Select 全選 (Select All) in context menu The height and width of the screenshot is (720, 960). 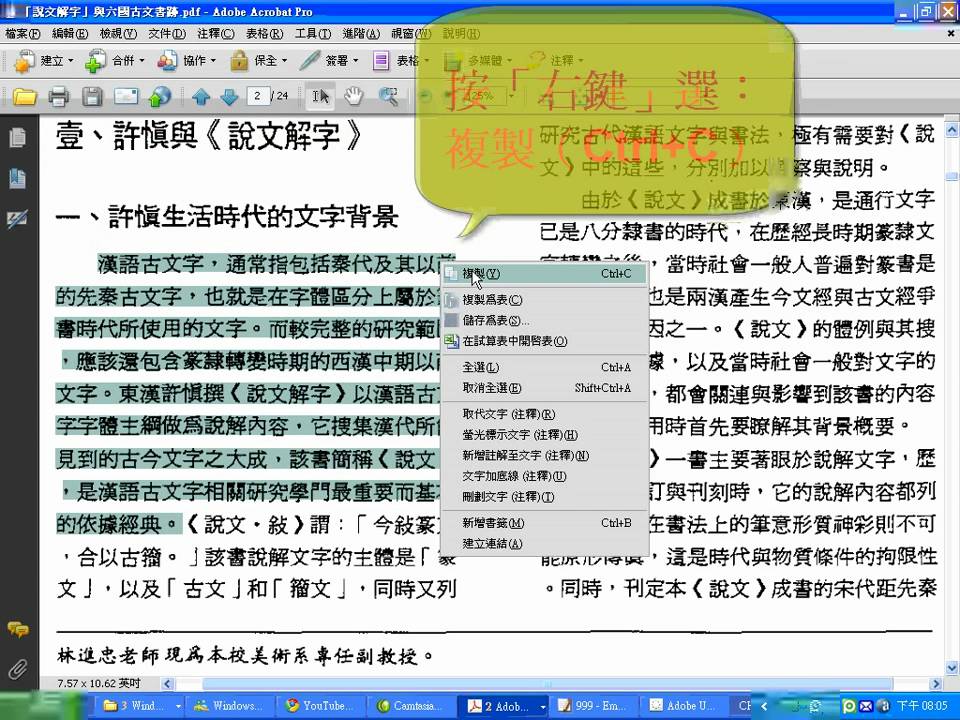pos(544,367)
